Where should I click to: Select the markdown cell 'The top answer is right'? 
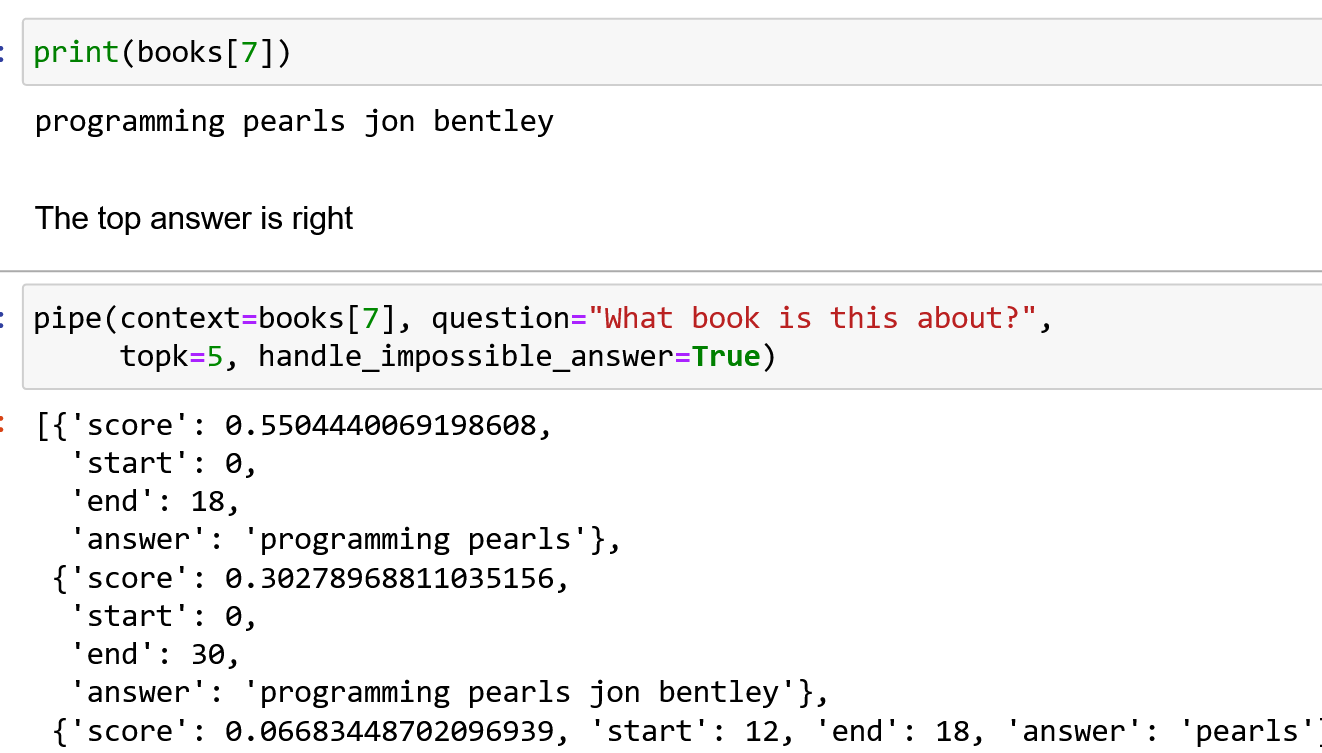194,218
